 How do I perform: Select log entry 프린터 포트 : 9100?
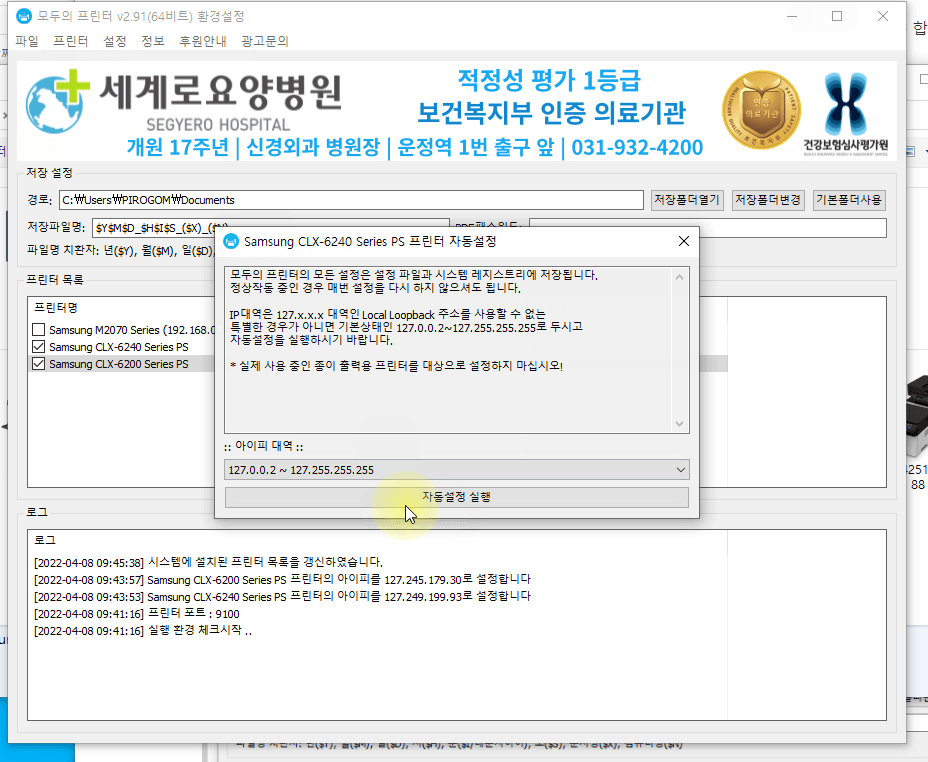coord(137,614)
